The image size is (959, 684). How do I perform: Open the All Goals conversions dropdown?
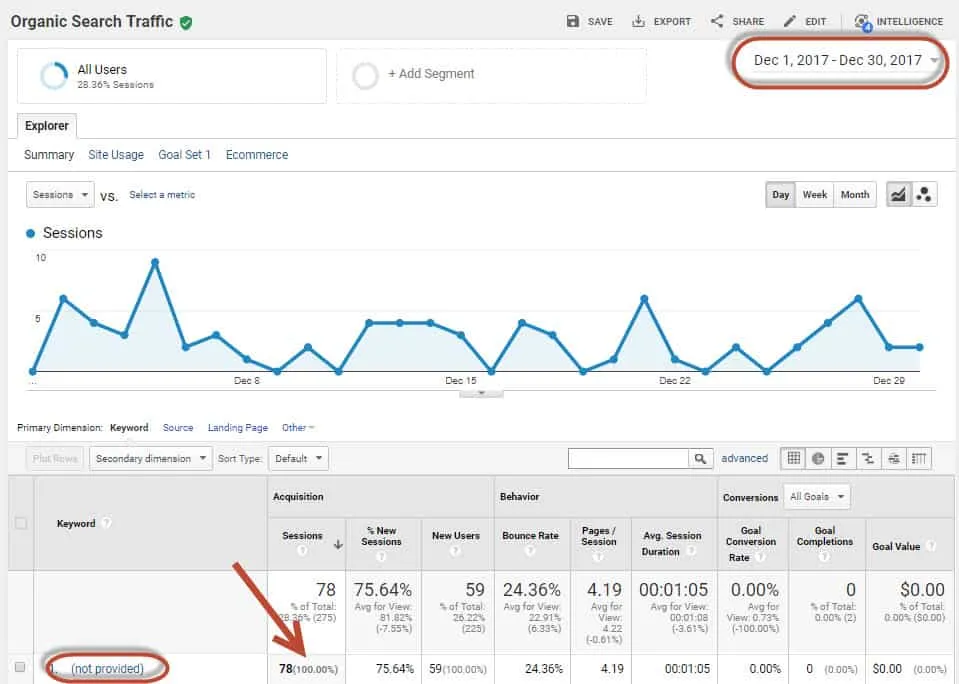point(818,497)
